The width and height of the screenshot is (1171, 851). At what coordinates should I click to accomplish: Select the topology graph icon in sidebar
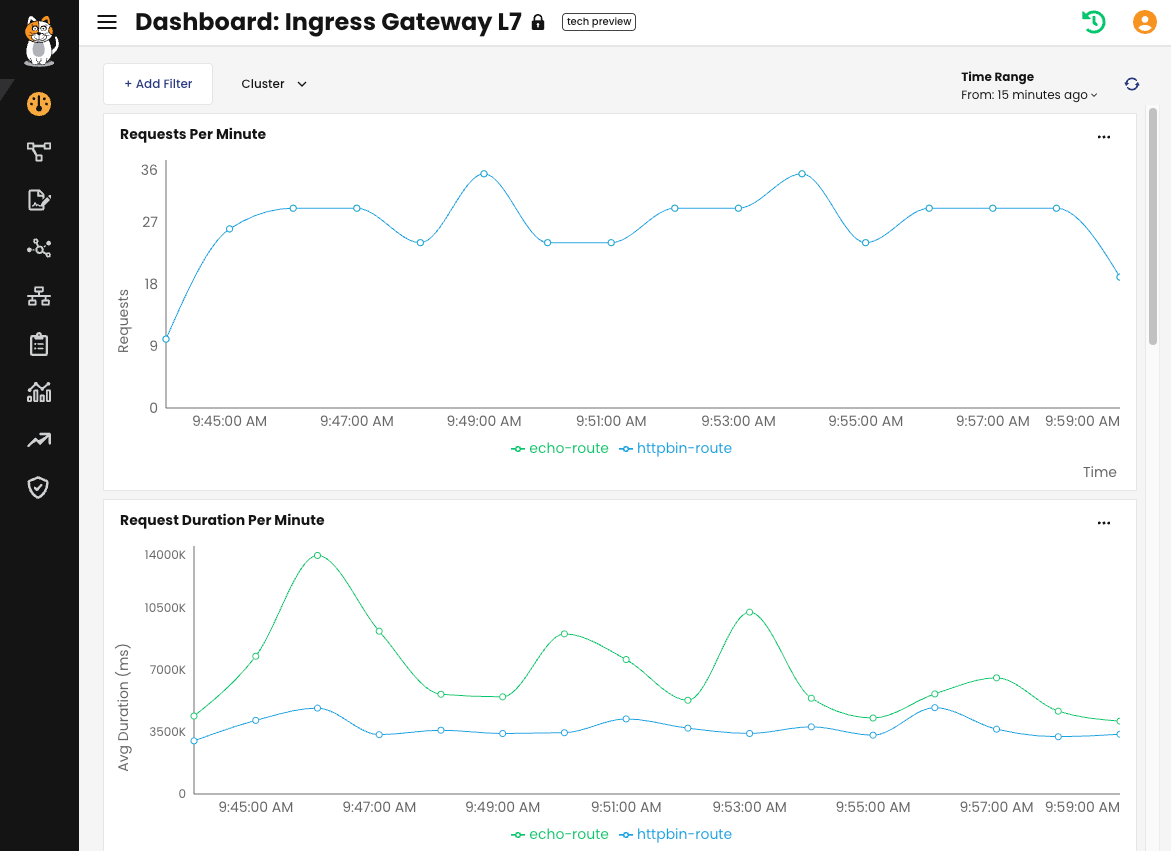click(x=38, y=151)
